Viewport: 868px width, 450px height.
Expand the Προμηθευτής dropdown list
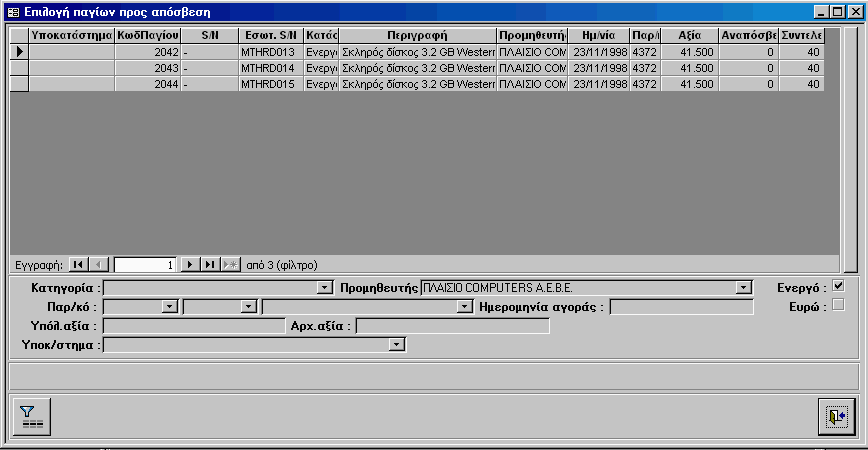point(742,288)
